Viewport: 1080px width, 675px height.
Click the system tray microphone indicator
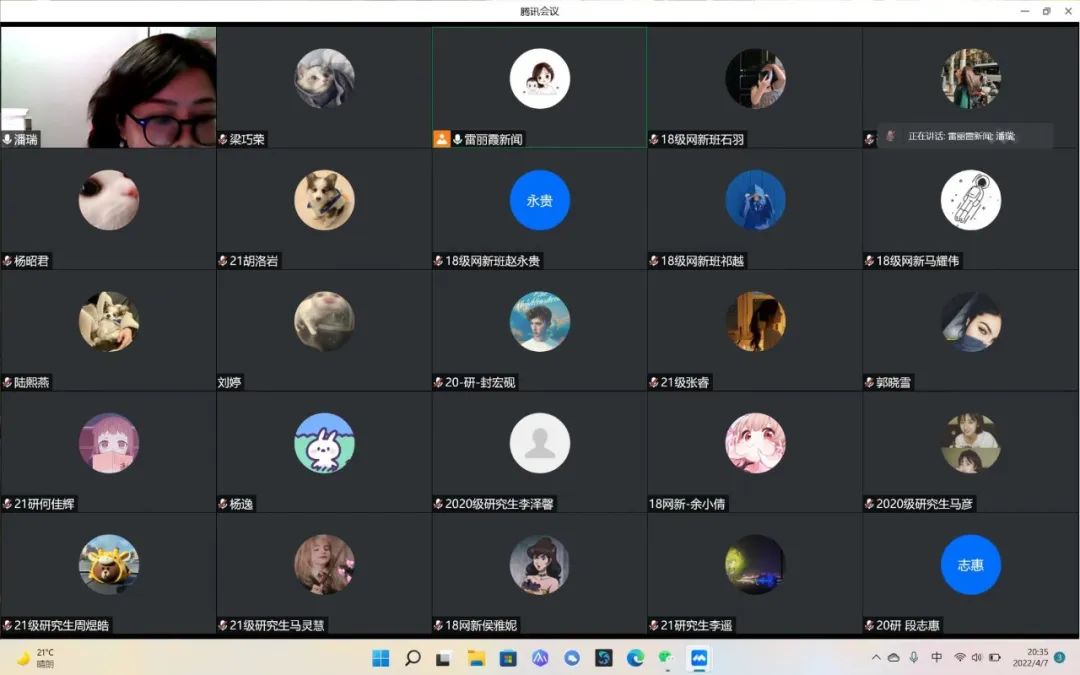click(914, 657)
